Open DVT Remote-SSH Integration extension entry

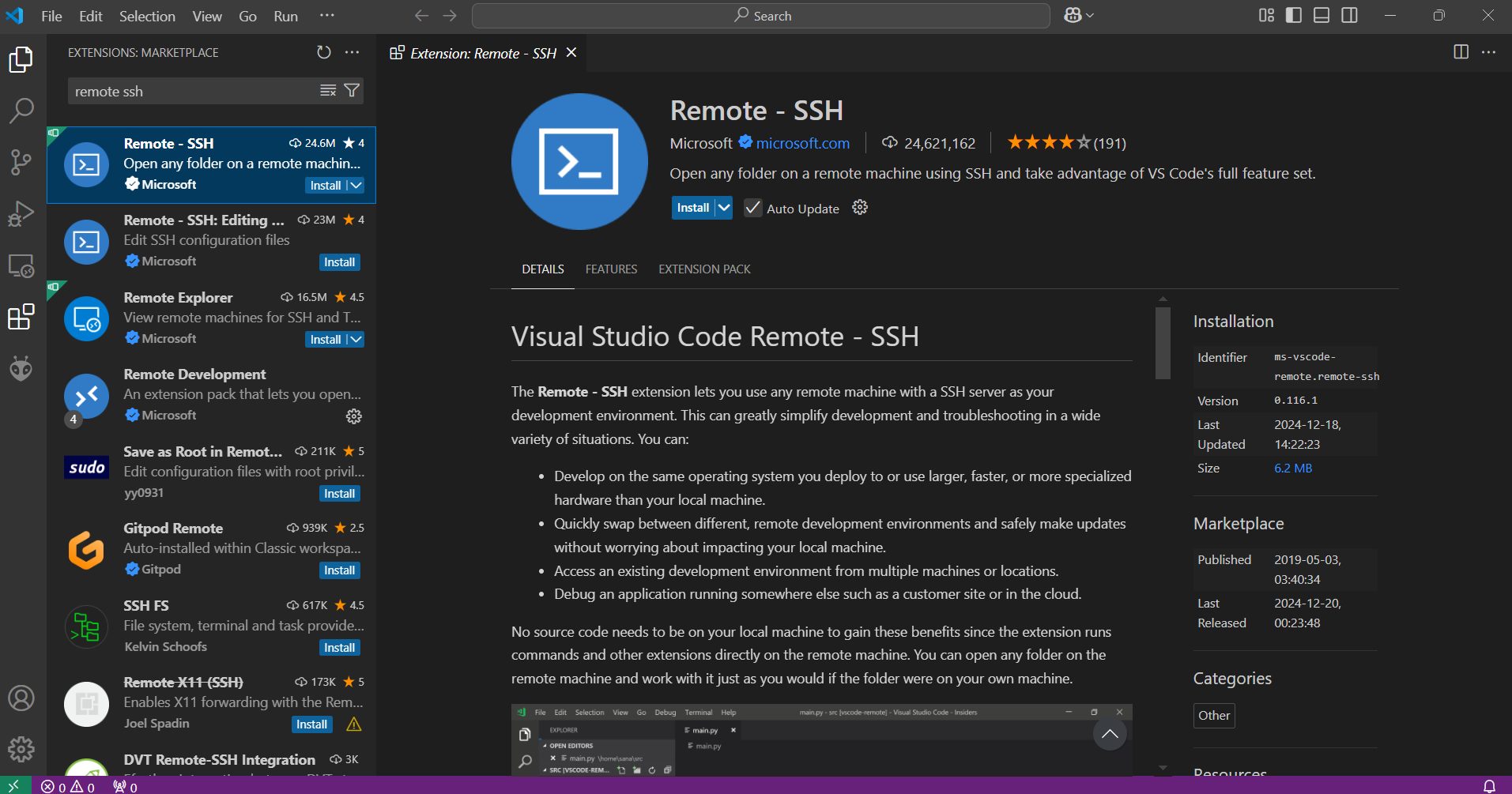pos(212,762)
